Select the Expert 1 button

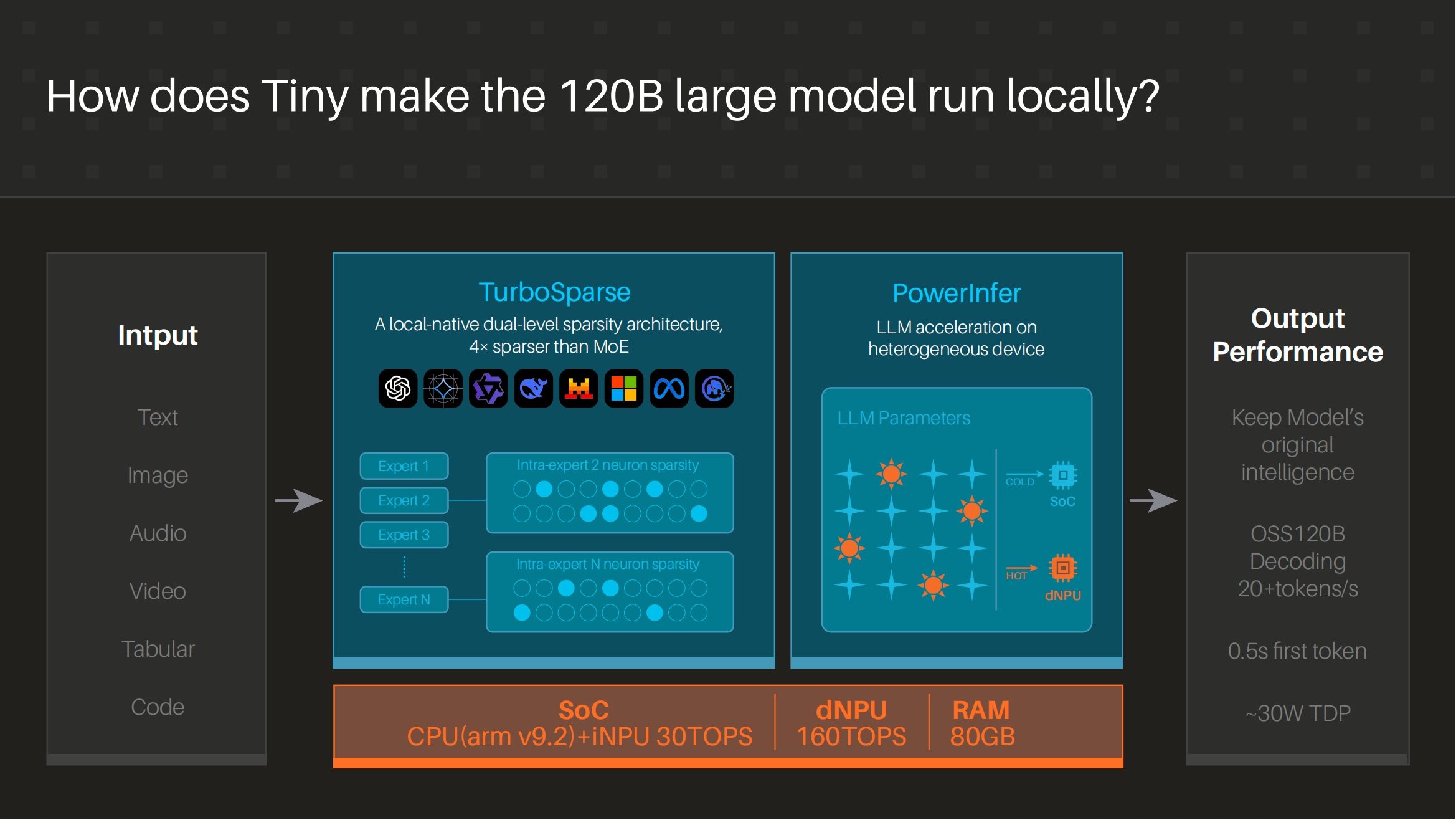pos(404,465)
